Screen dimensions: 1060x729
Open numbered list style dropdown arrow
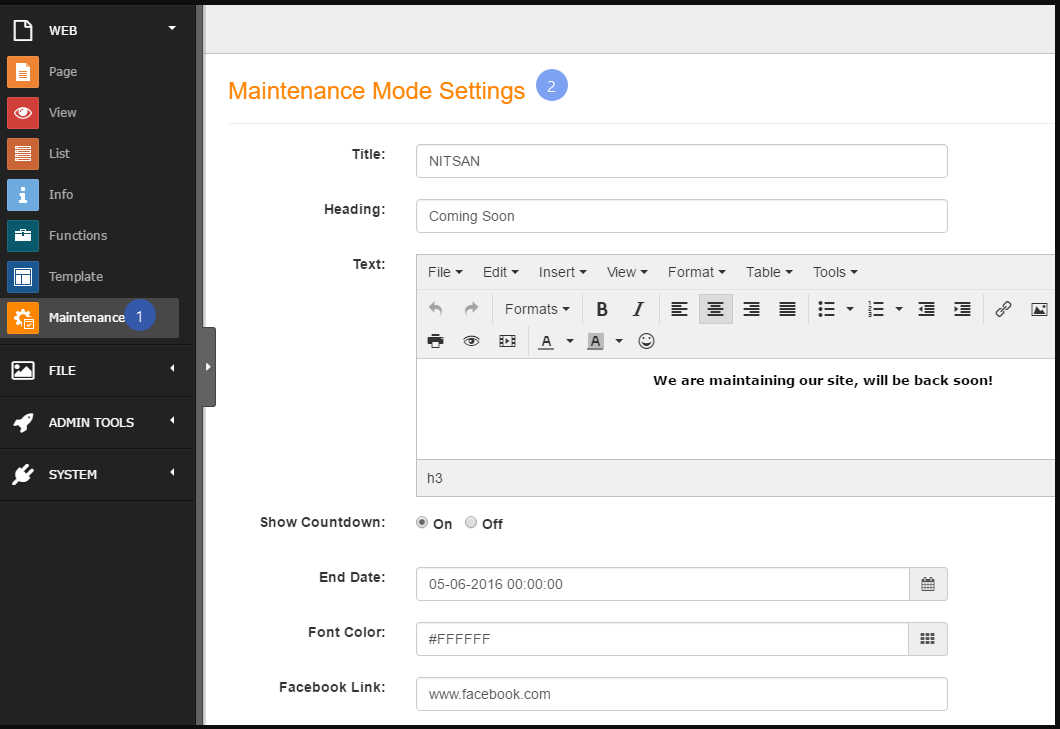click(898, 309)
